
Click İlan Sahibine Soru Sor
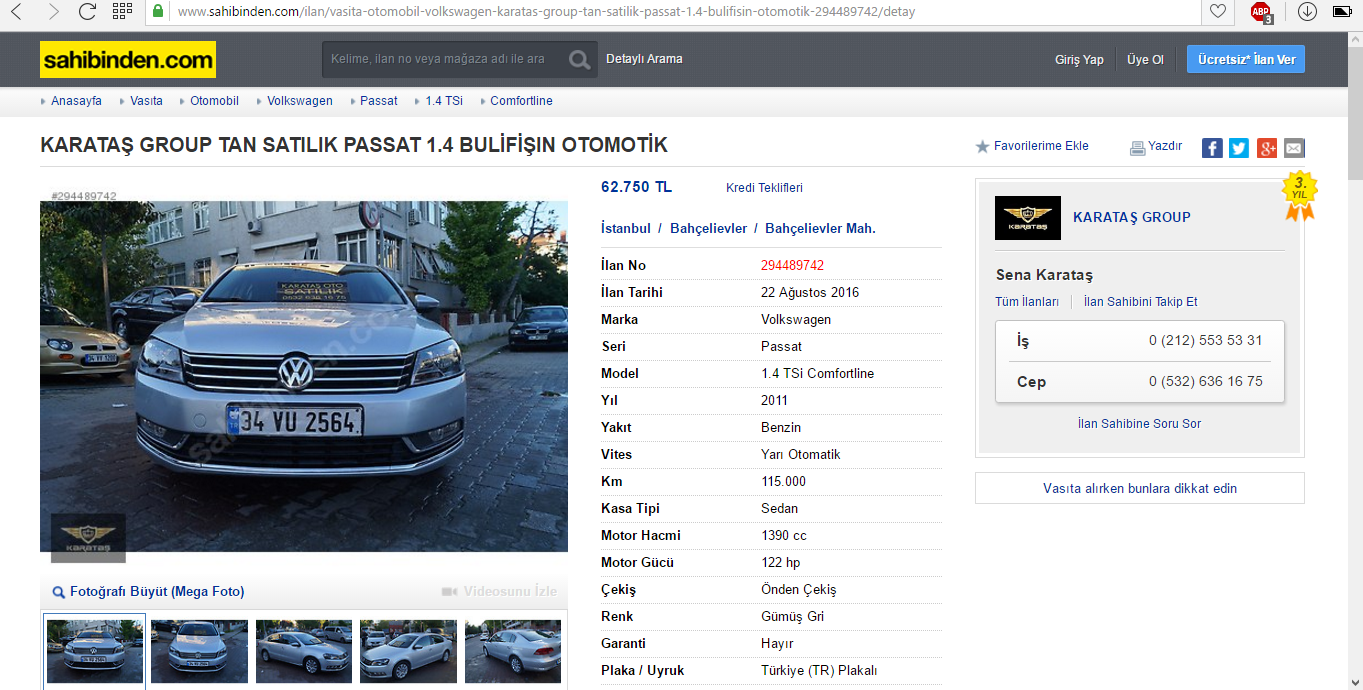[x=1139, y=424]
